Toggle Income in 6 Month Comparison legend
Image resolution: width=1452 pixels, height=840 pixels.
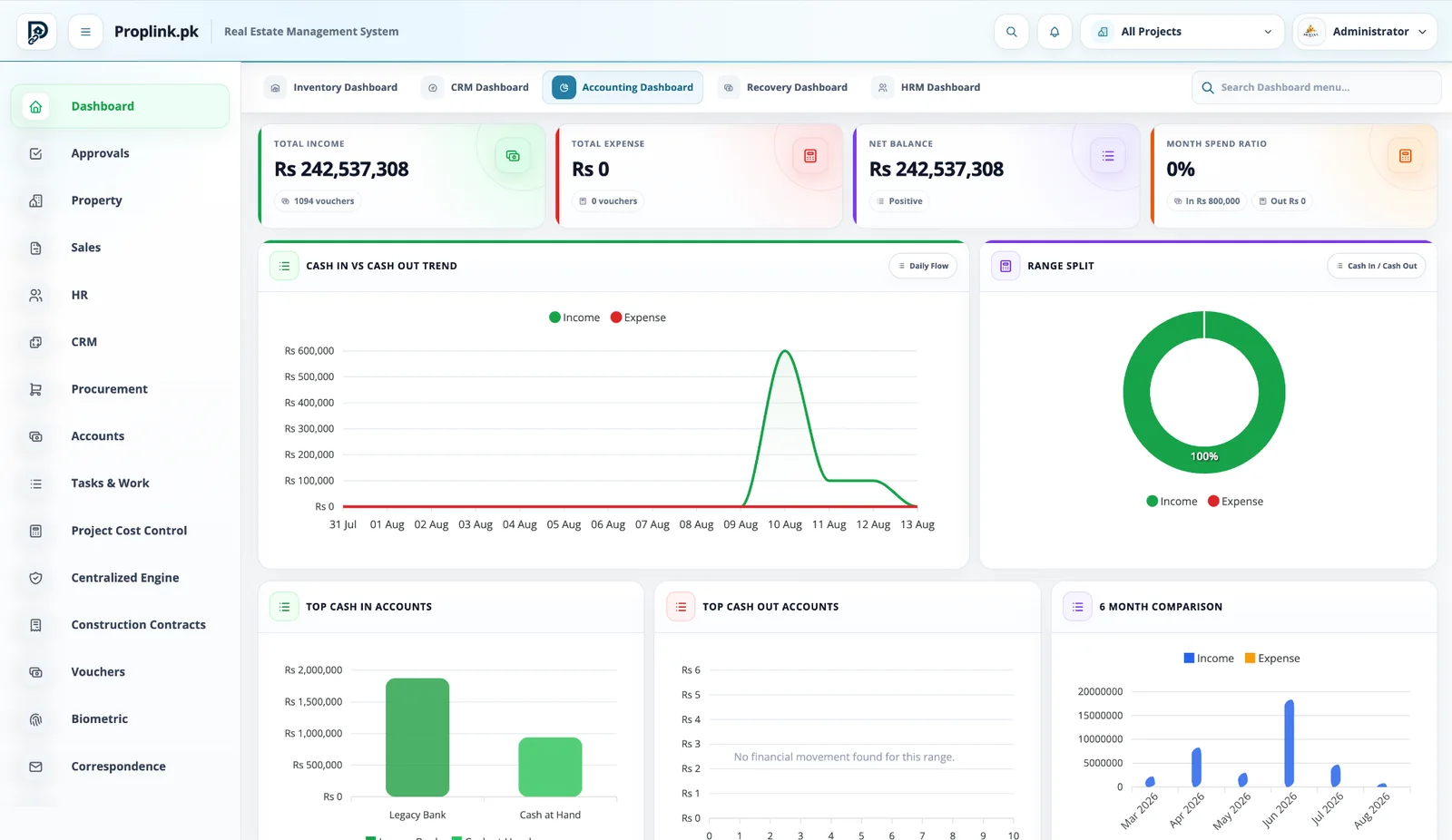point(1209,659)
